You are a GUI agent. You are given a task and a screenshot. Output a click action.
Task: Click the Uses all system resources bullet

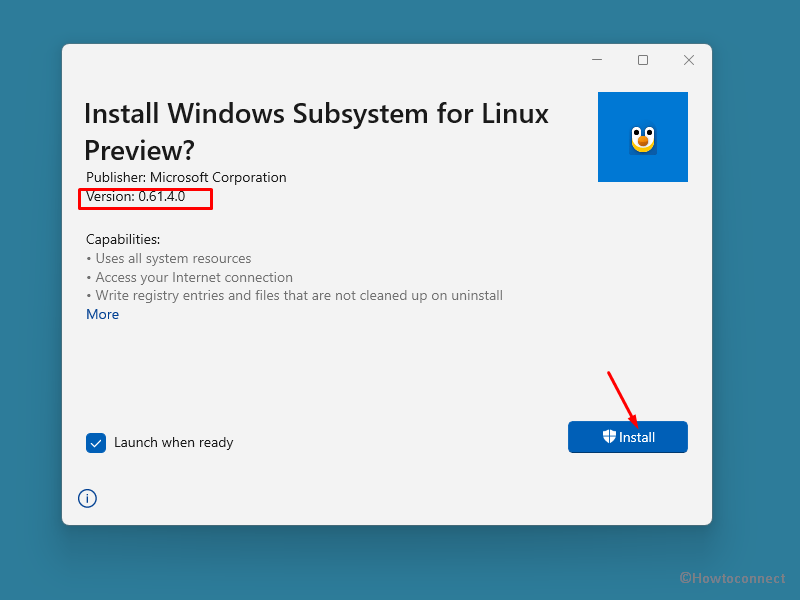(x=170, y=258)
